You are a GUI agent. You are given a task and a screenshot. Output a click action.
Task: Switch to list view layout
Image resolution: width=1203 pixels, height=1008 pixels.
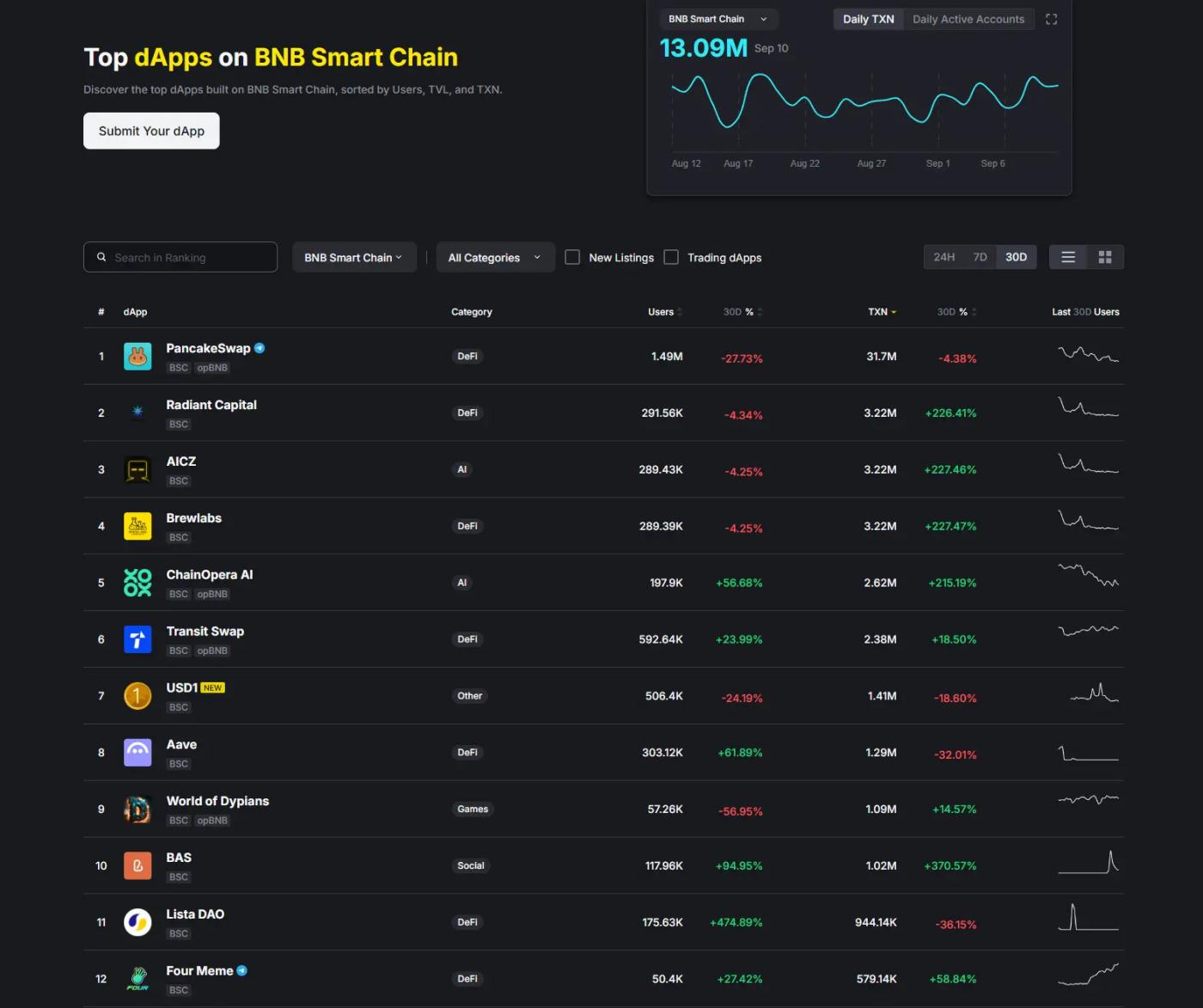1068,257
